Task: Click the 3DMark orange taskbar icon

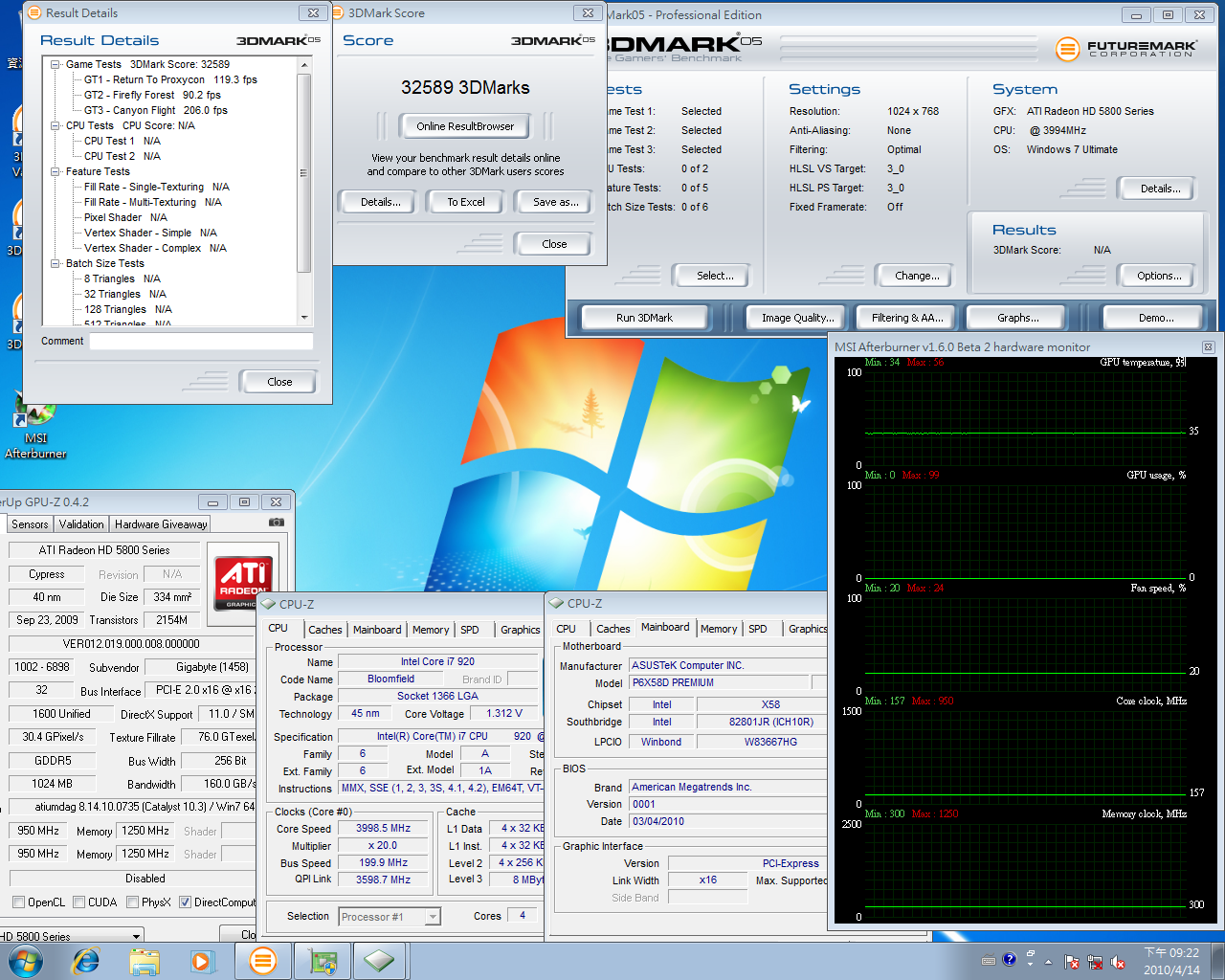Action: point(262,961)
